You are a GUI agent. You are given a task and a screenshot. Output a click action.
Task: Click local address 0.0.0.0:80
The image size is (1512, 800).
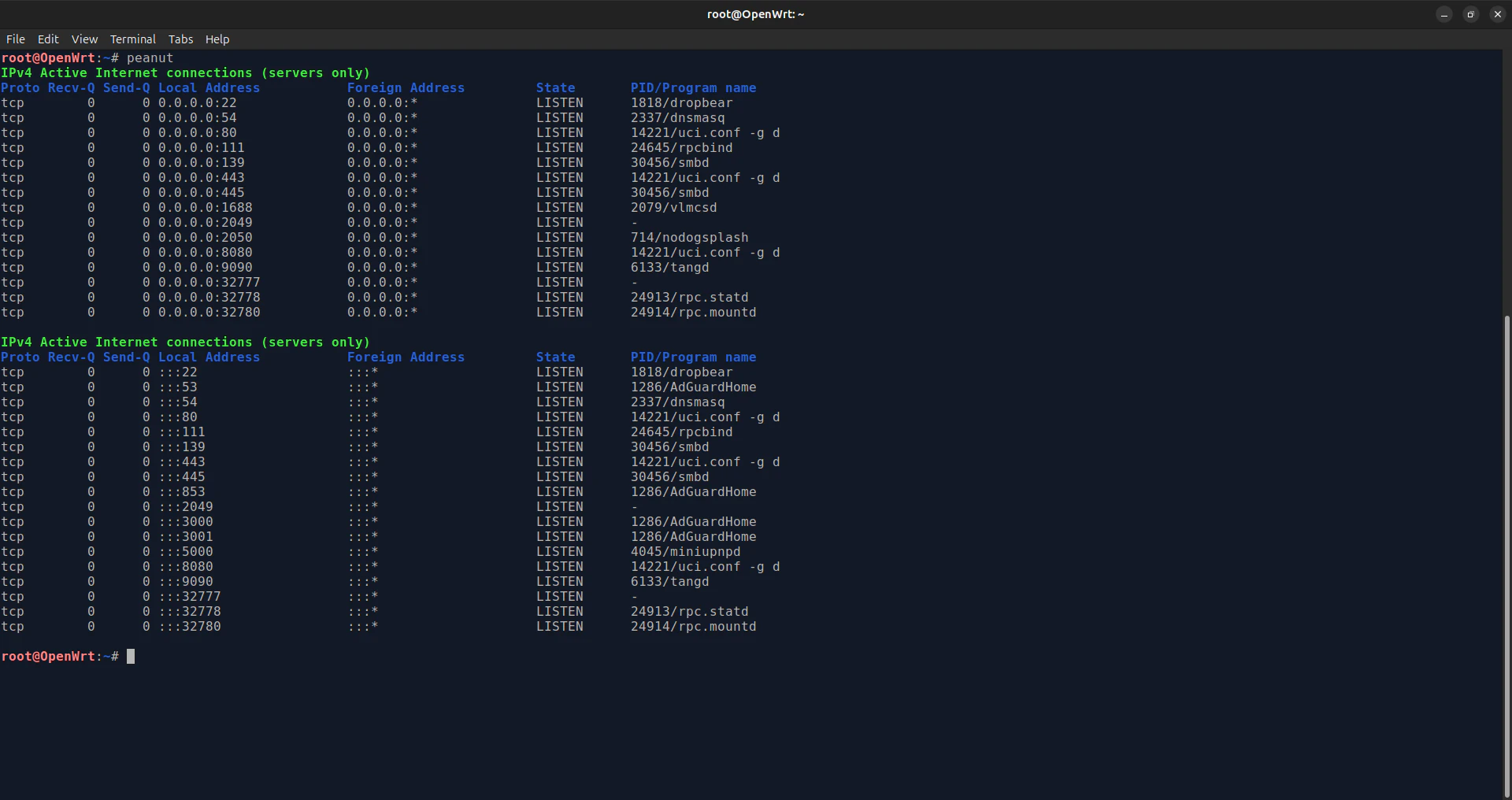click(198, 133)
